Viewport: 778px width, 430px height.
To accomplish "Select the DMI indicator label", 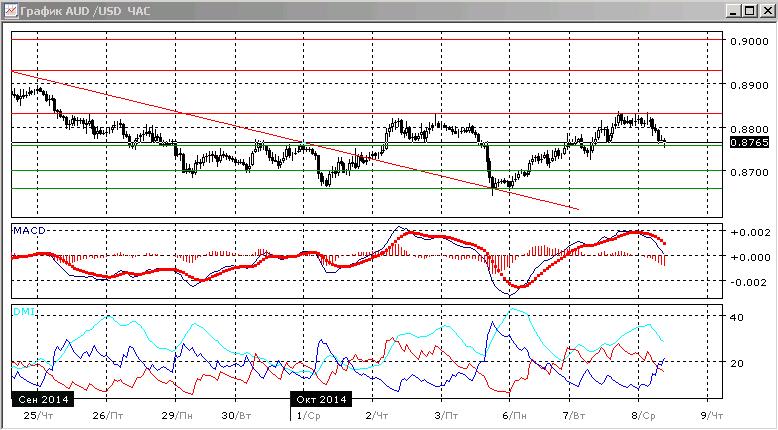I will click(x=24, y=311).
